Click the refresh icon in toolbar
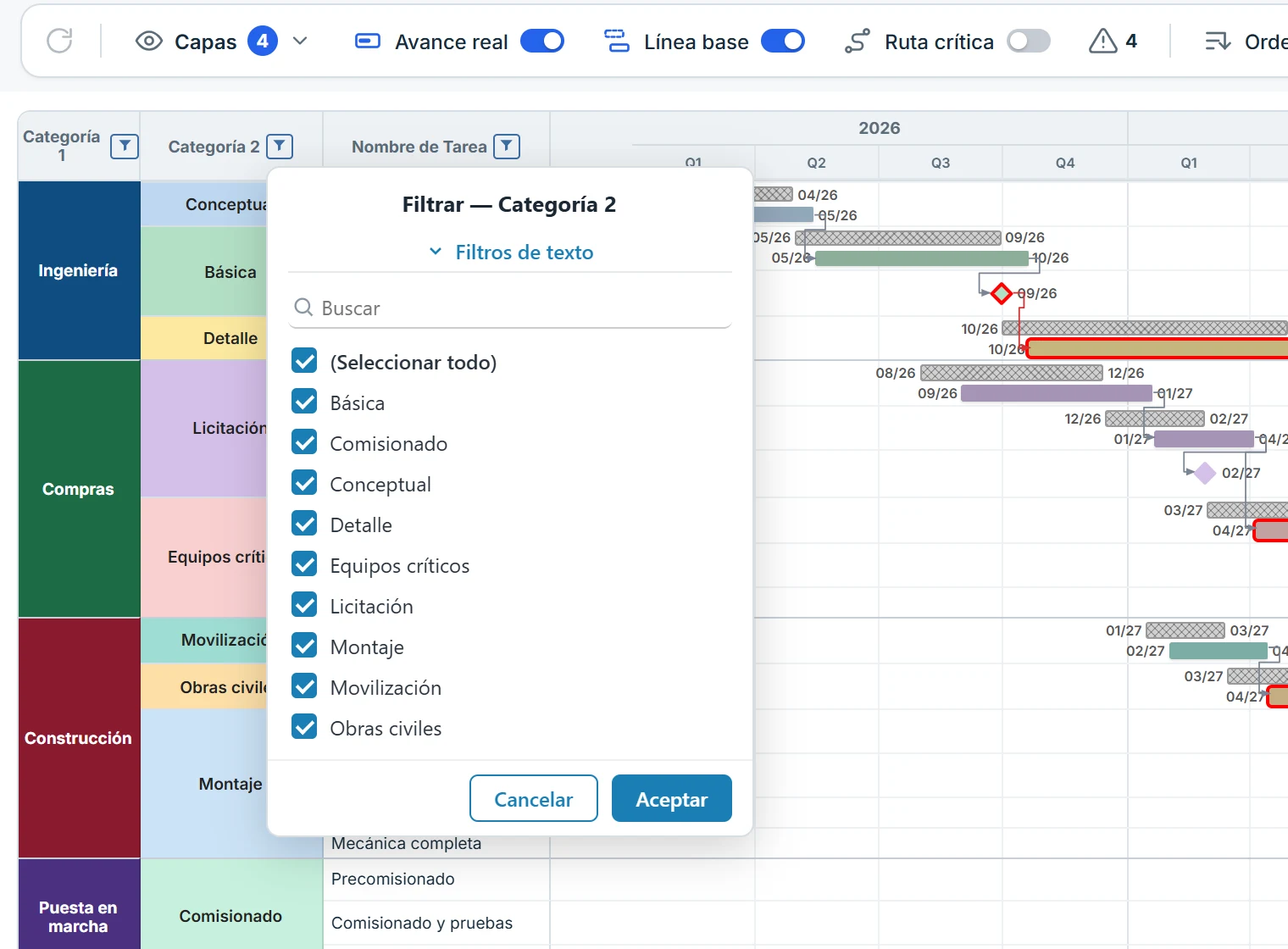1288x949 pixels. pos(59,41)
